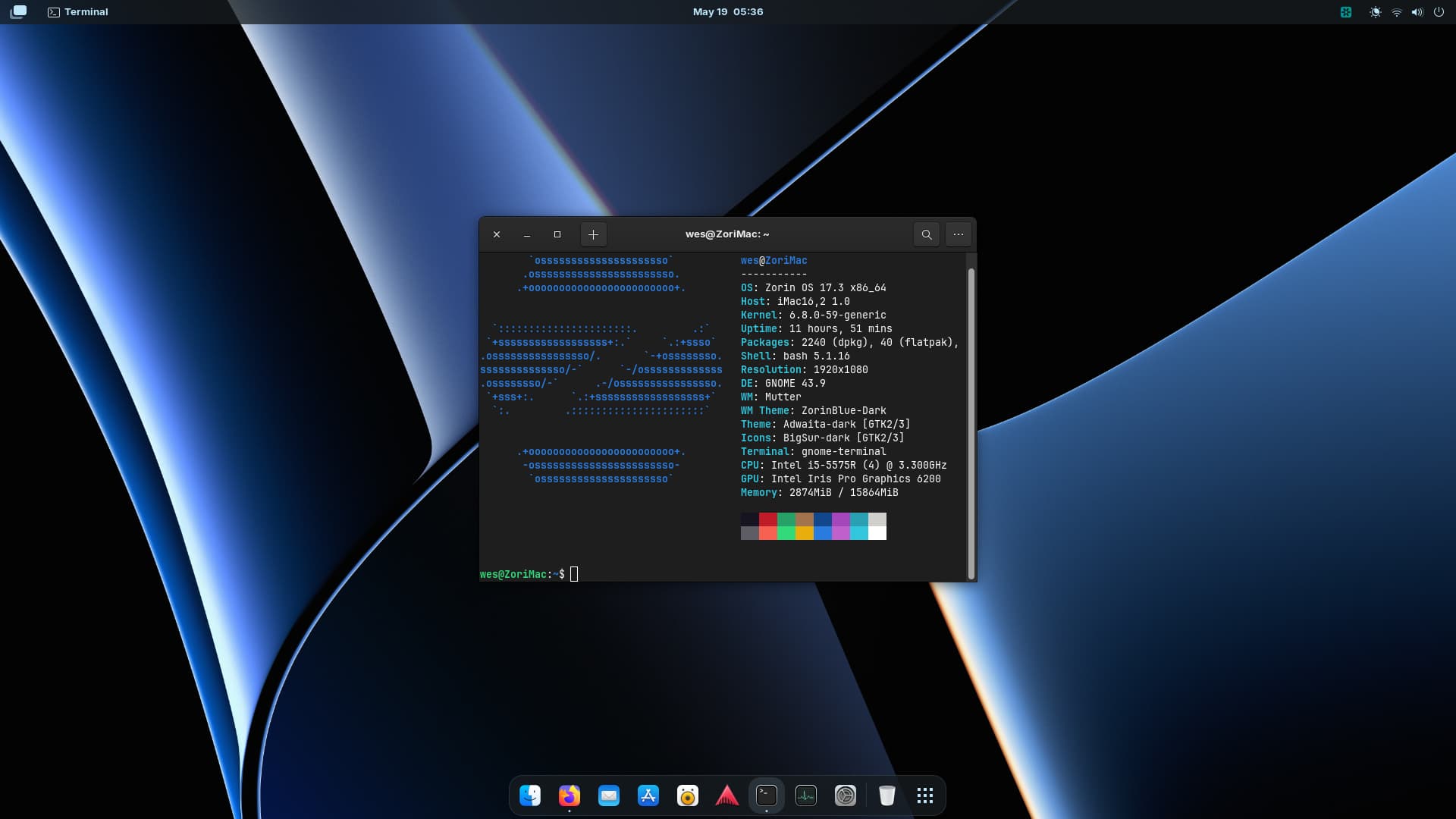
Task: Show the applications grid from the dock
Action: click(x=925, y=795)
